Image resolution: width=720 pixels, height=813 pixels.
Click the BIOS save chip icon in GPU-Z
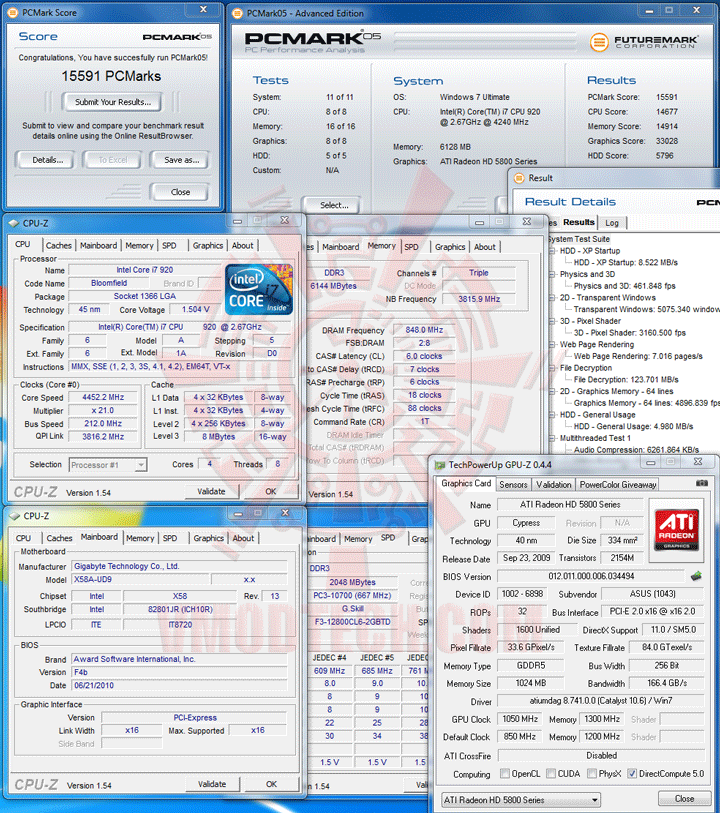696,576
